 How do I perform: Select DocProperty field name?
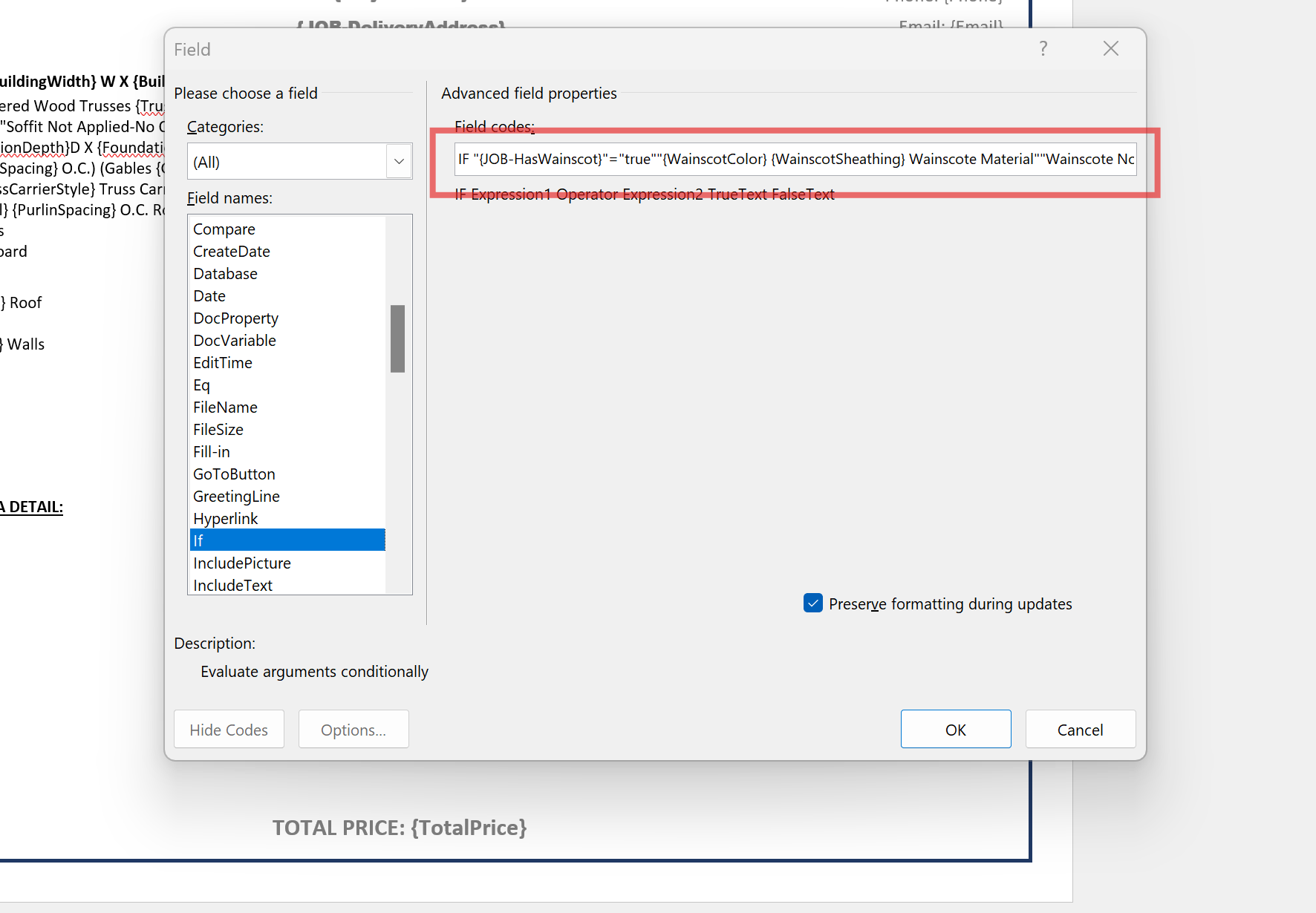click(235, 318)
